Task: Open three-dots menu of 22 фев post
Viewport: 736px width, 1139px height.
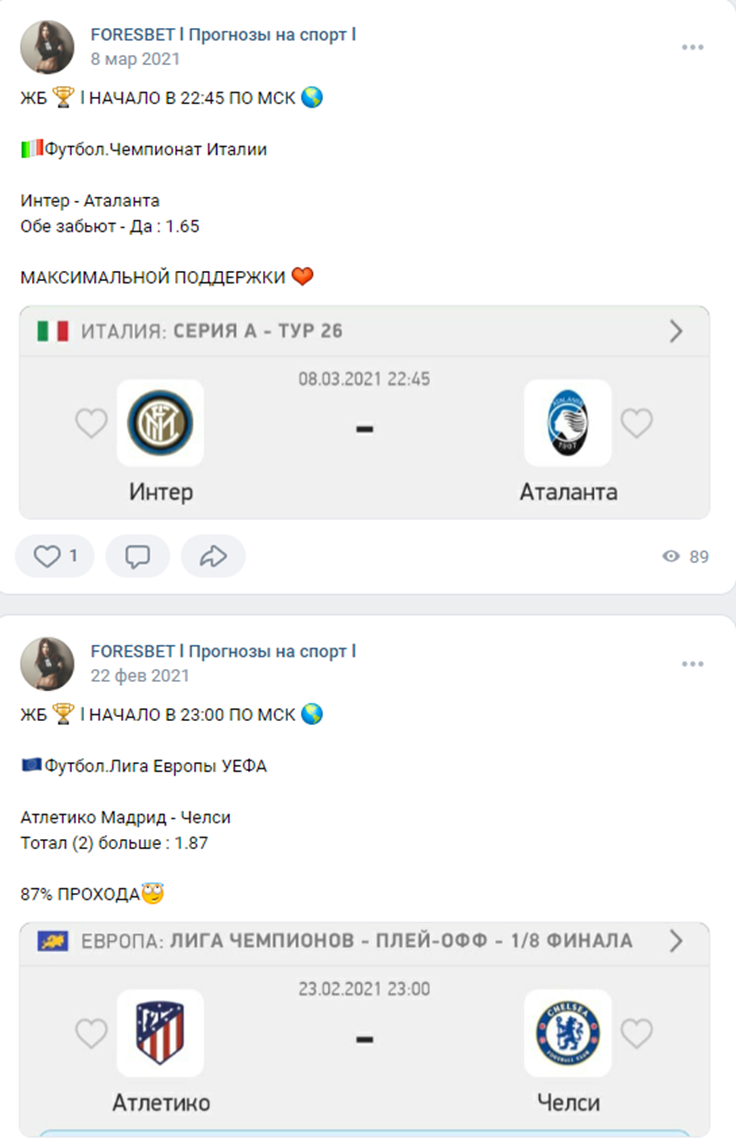Action: (x=692, y=664)
